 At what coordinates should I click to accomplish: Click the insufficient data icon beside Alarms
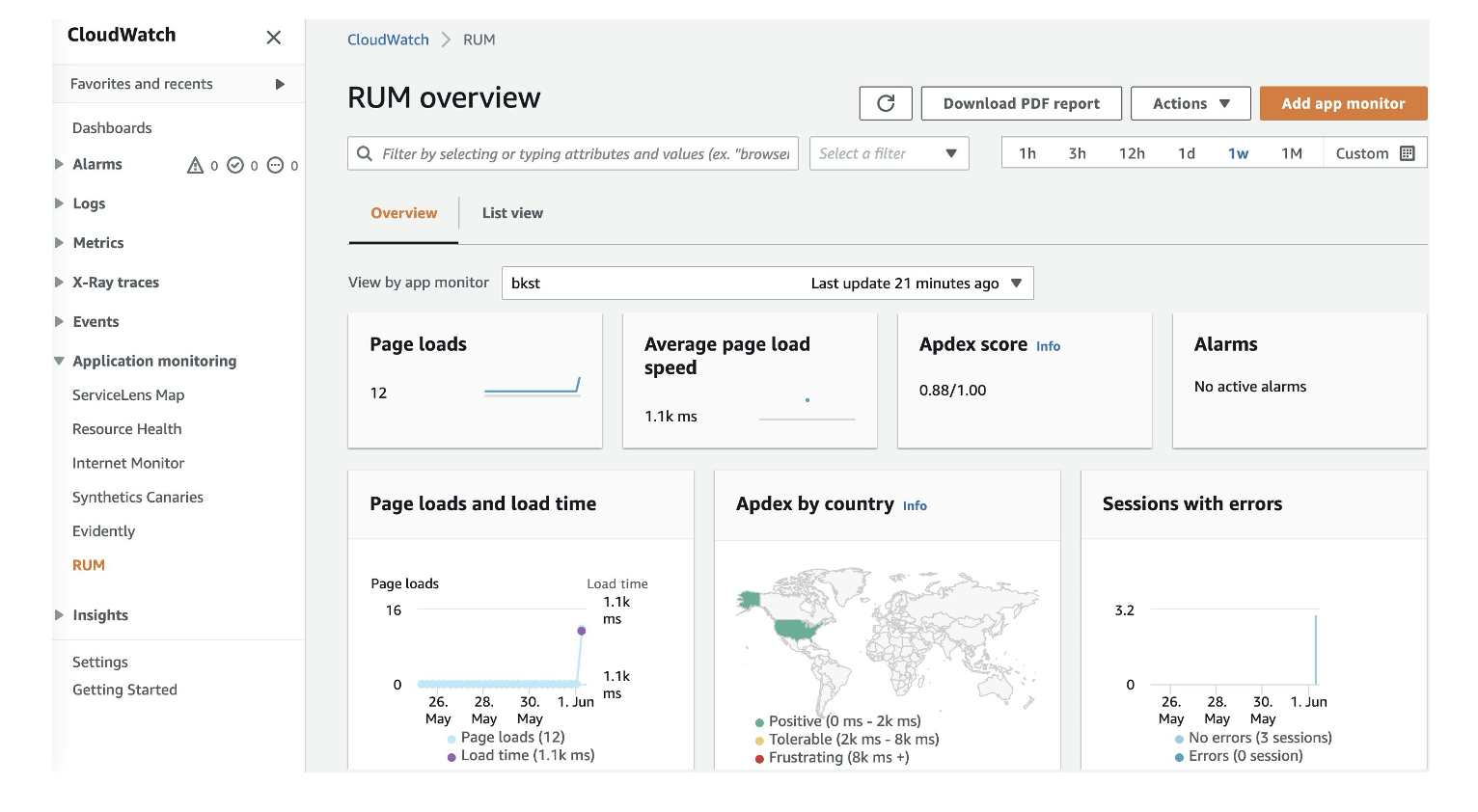point(277,165)
